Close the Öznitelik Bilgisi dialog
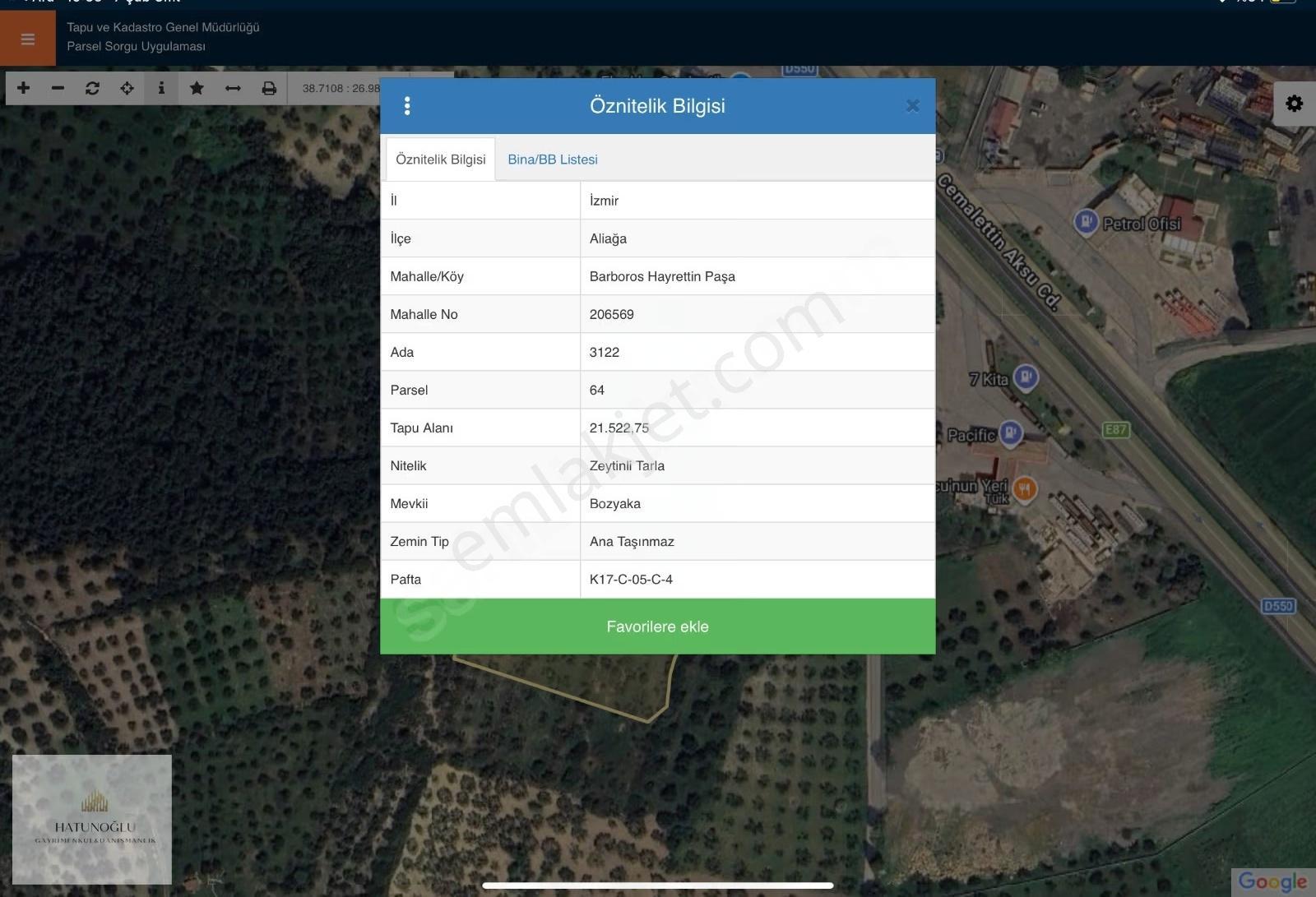The width and height of the screenshot is (1316, 897). (912, 105)
